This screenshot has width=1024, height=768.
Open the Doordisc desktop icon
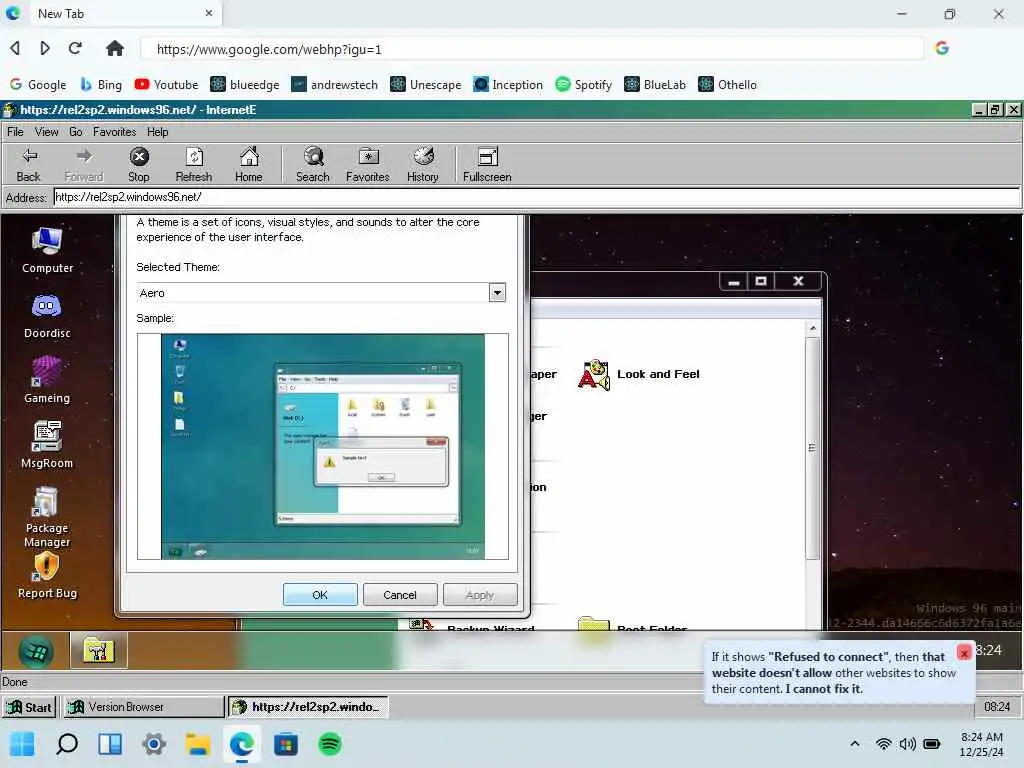[47, 316]
